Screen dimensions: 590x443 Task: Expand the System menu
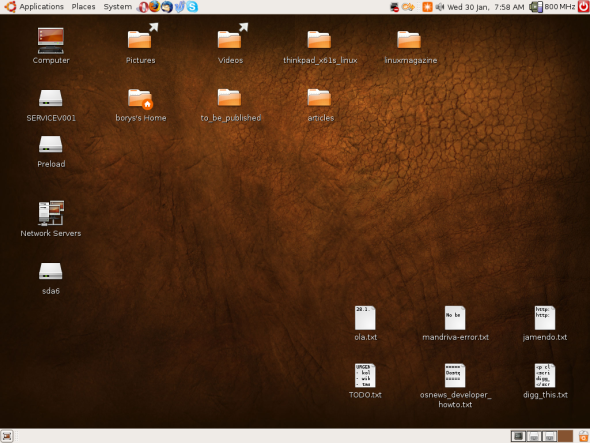tap(117, 7)
